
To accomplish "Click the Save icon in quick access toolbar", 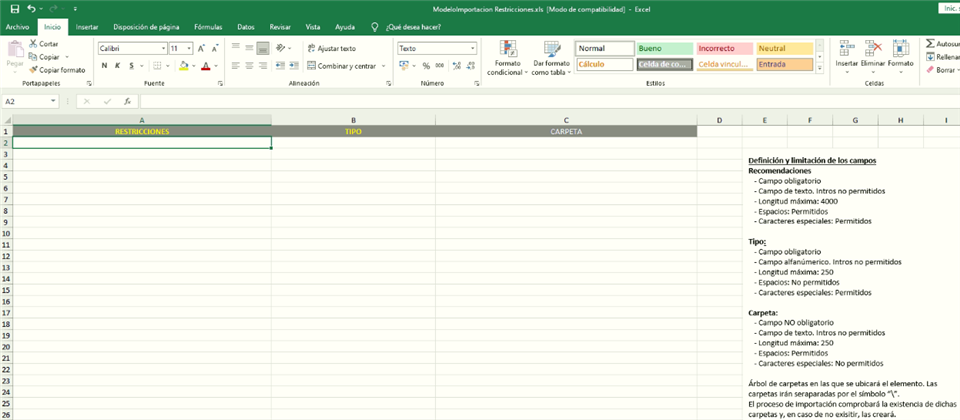I will click(x=13, y=8).
